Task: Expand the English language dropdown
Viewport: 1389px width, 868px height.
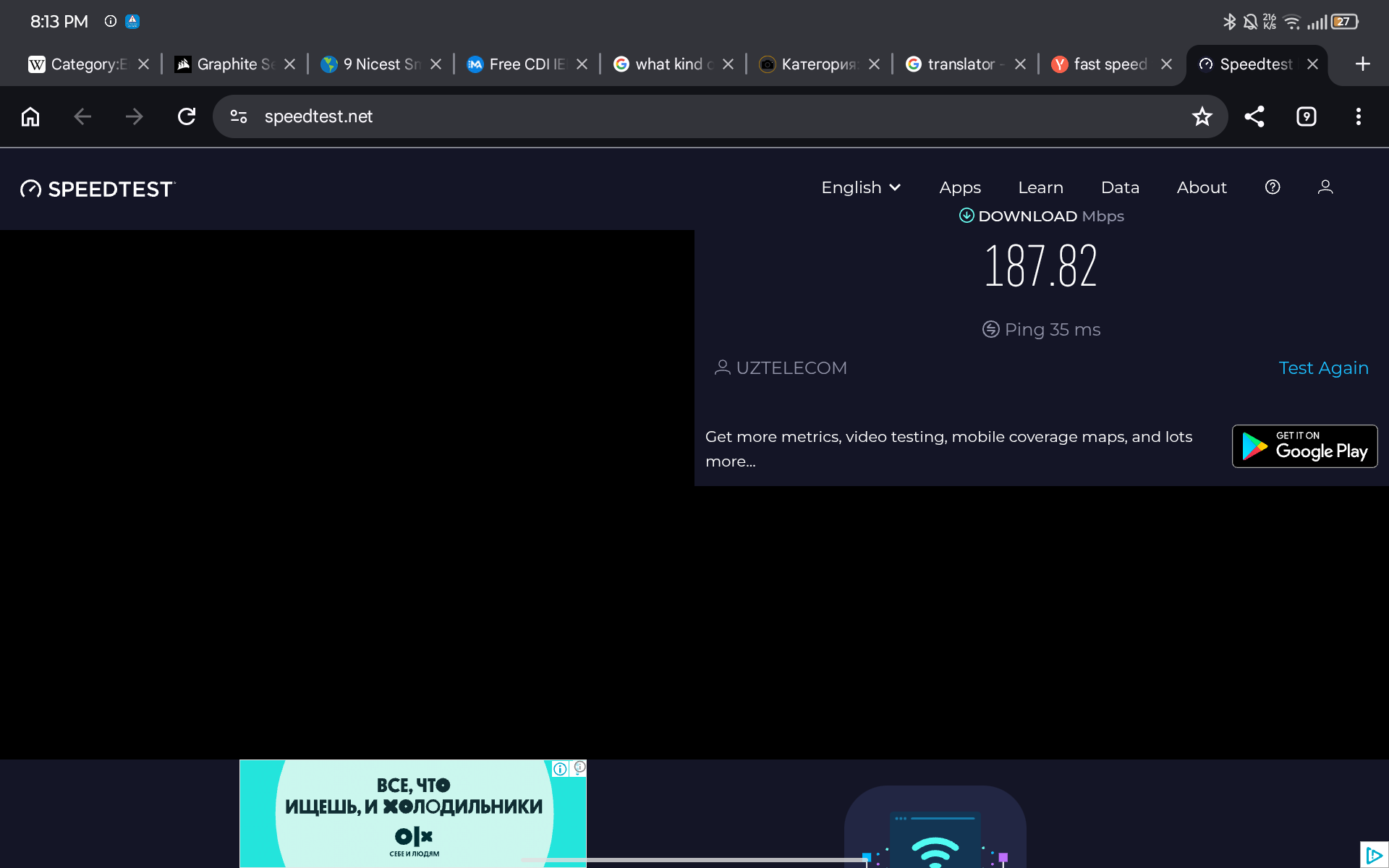Action: point(861,187)
